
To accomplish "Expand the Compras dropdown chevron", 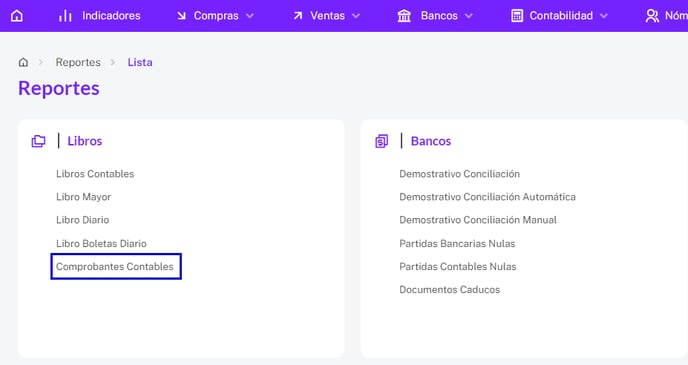I will click(x=250, y=16).
